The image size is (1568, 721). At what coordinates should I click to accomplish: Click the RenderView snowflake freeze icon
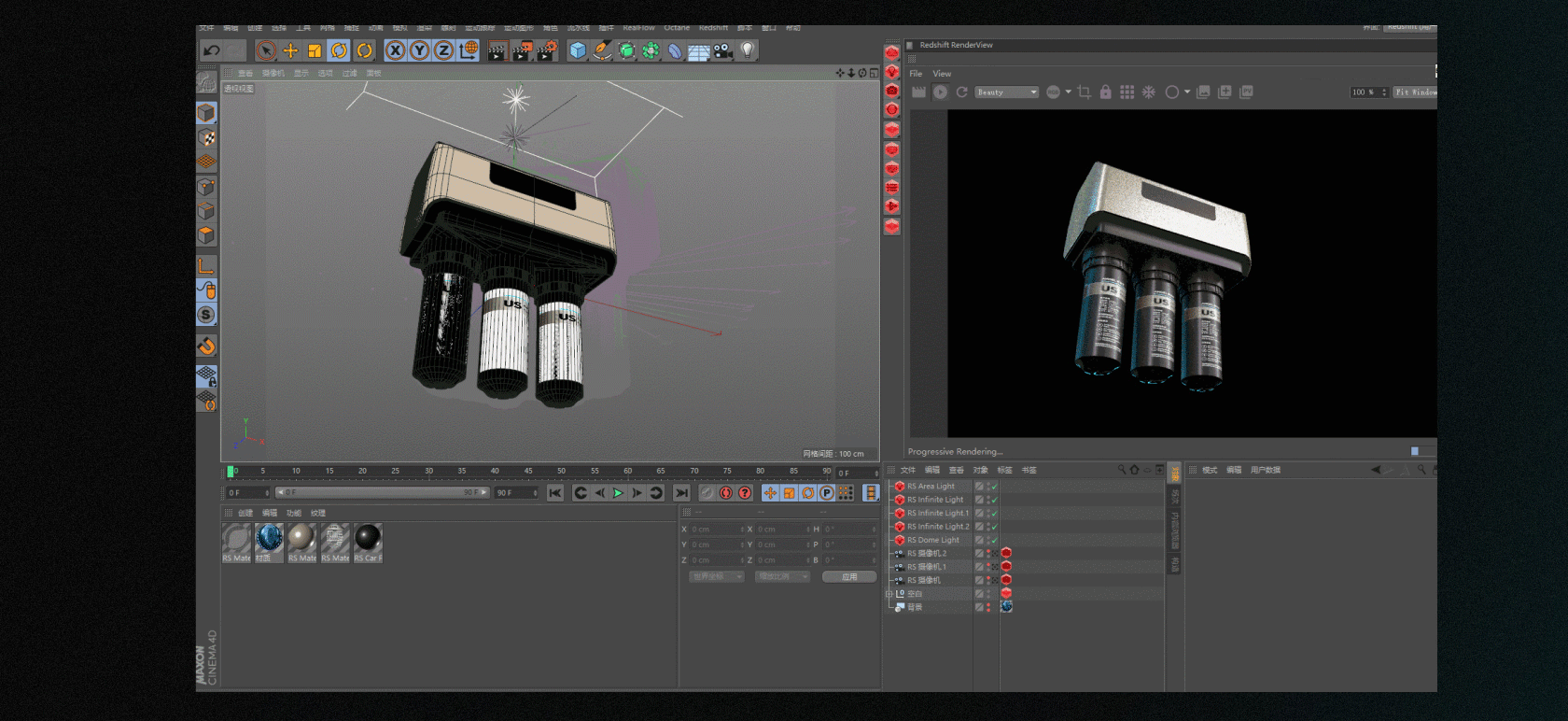(x=1149, y=92)
